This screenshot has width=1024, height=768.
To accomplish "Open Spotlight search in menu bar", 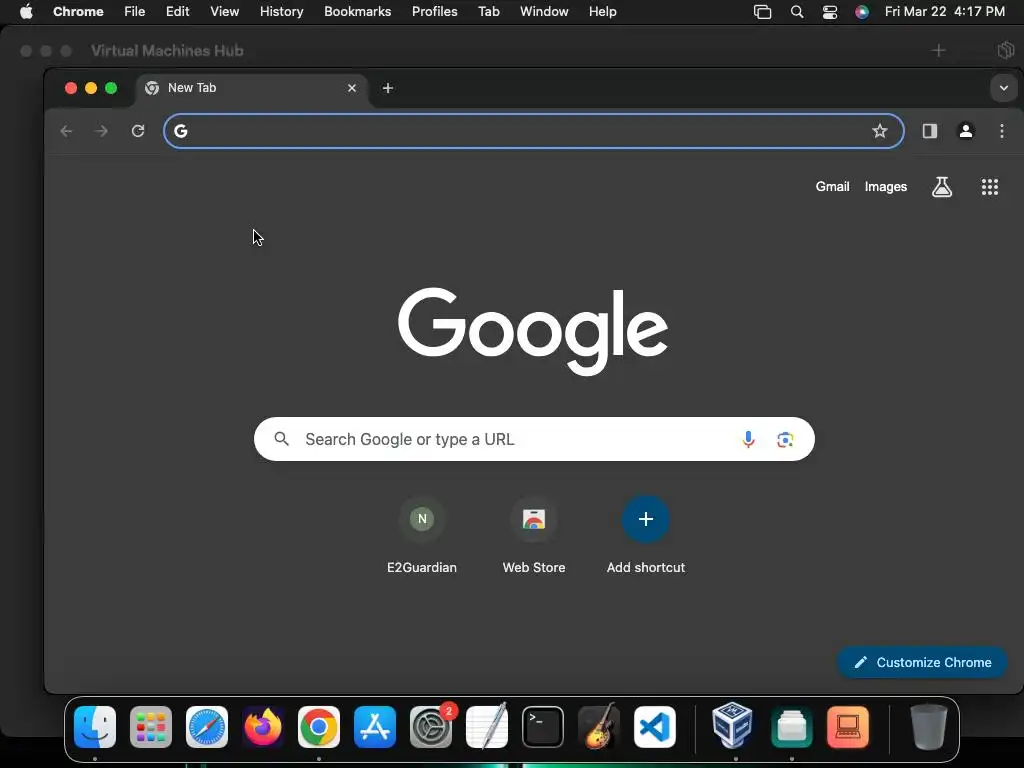I will (x=796, y=12).
